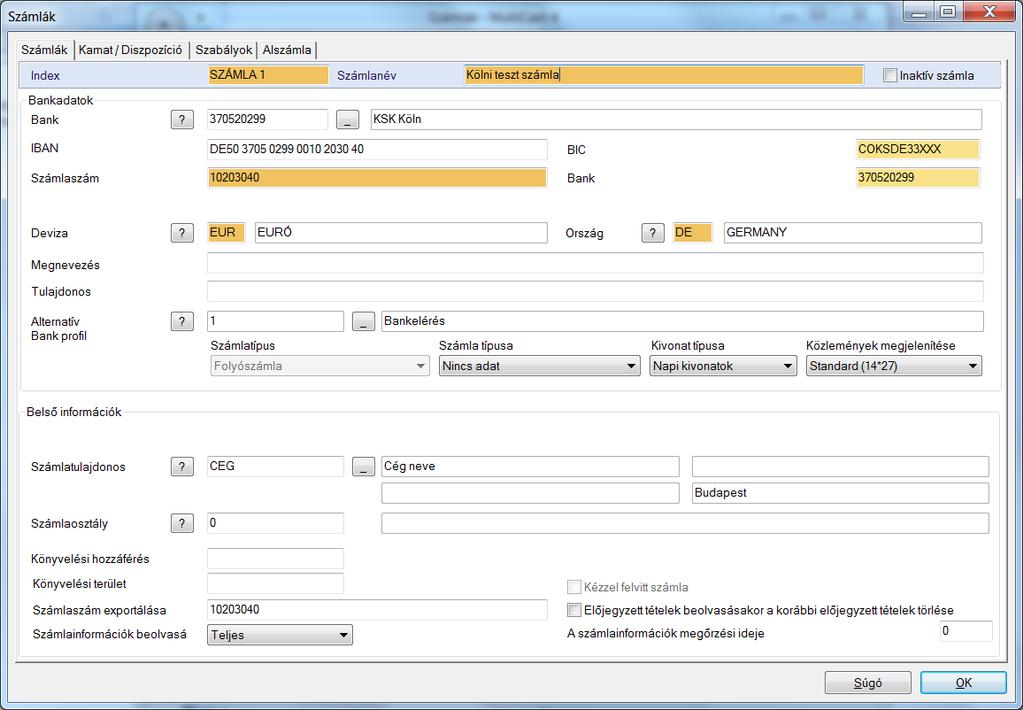Click the browse button next to Cég neve
This screenshot has width=1023, height=710.
pyautogui.click(x=363, y=467)
